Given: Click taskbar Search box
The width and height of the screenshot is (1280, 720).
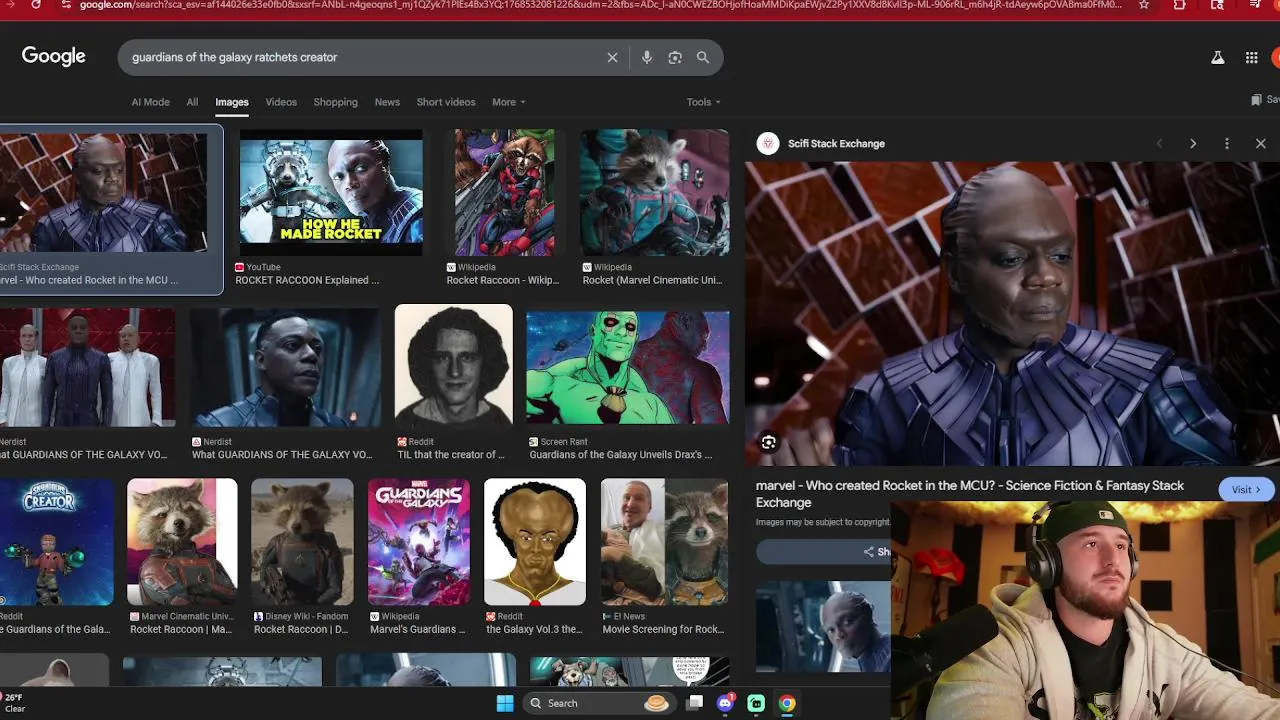Looking at the screenshot, I should 599,703.
